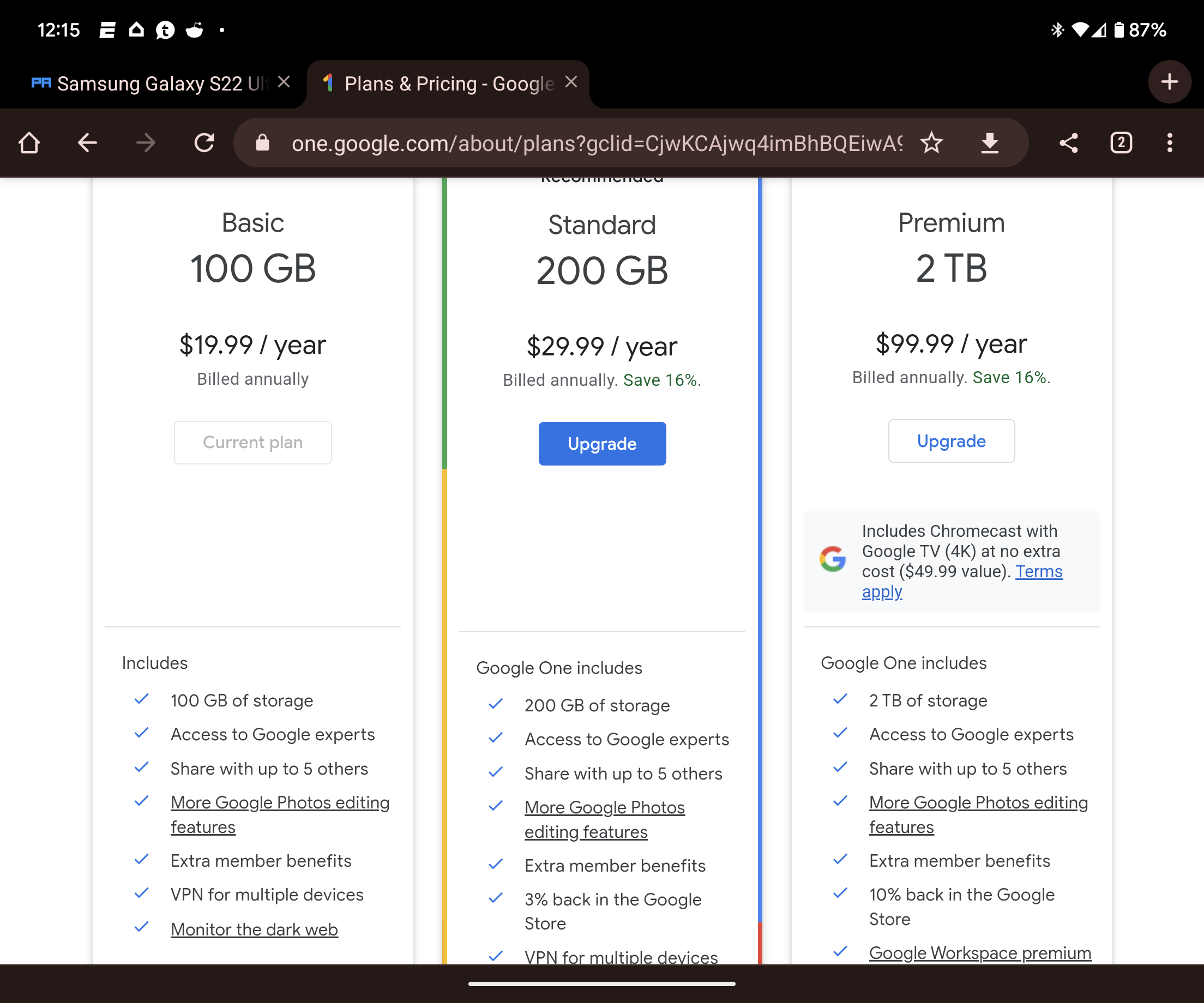Open Basic plan's Google Photos editing features link

click(280, 802)
